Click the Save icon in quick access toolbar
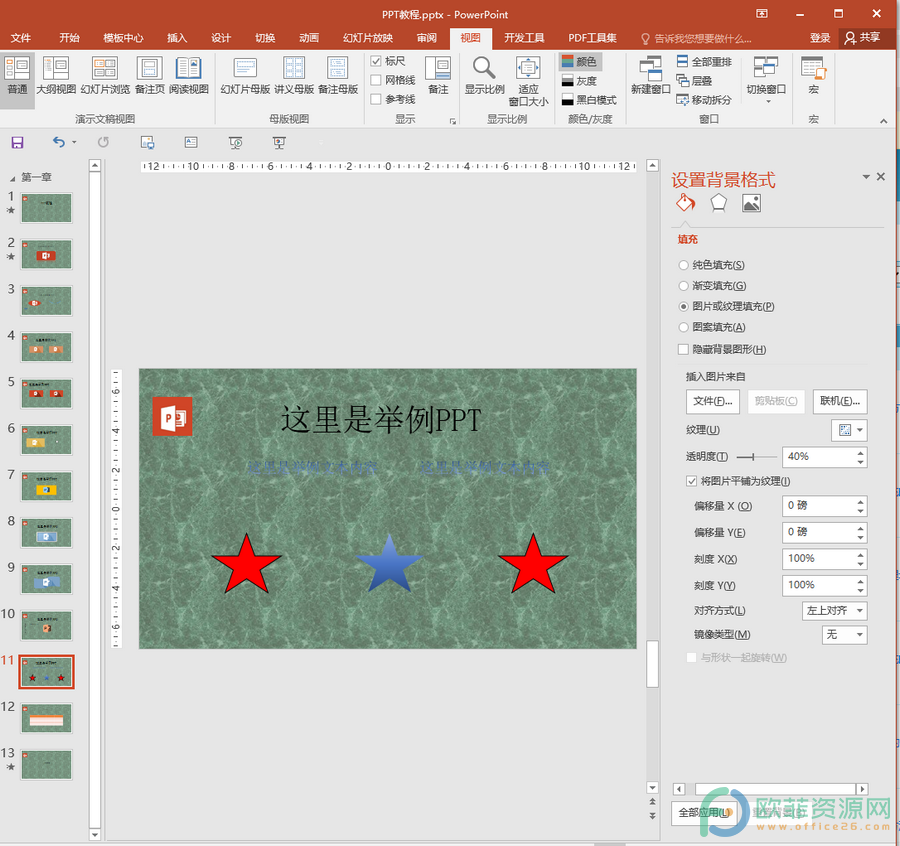 (x=17, y=142)
